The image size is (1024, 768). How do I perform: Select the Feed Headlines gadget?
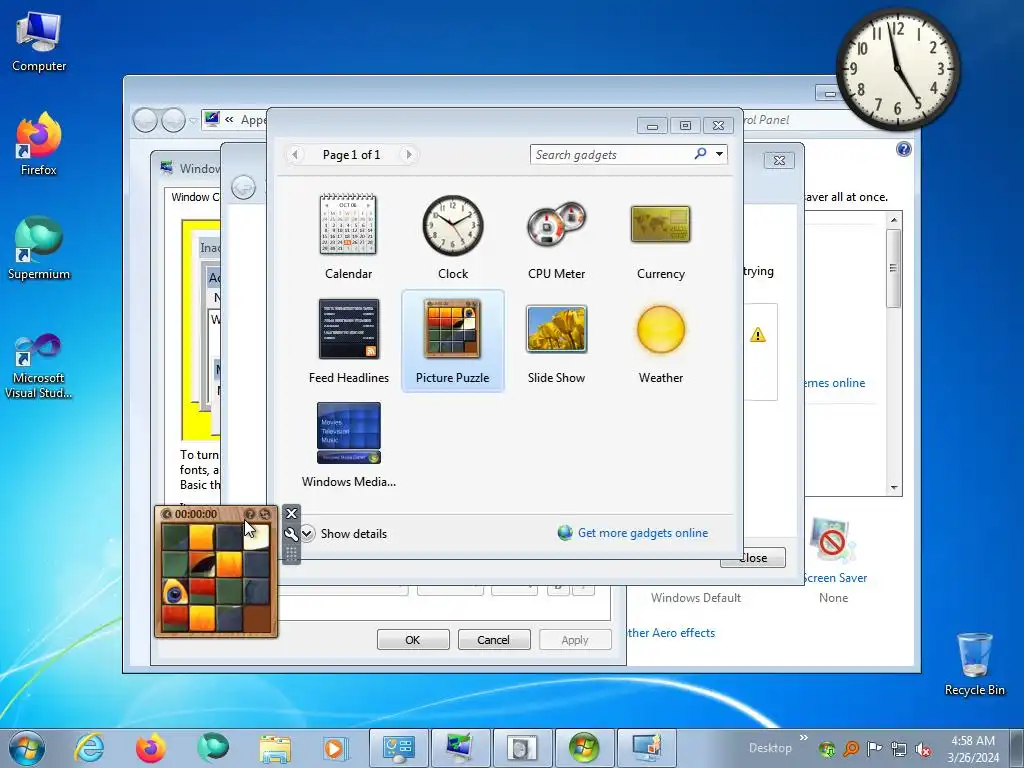pos(348,341)
